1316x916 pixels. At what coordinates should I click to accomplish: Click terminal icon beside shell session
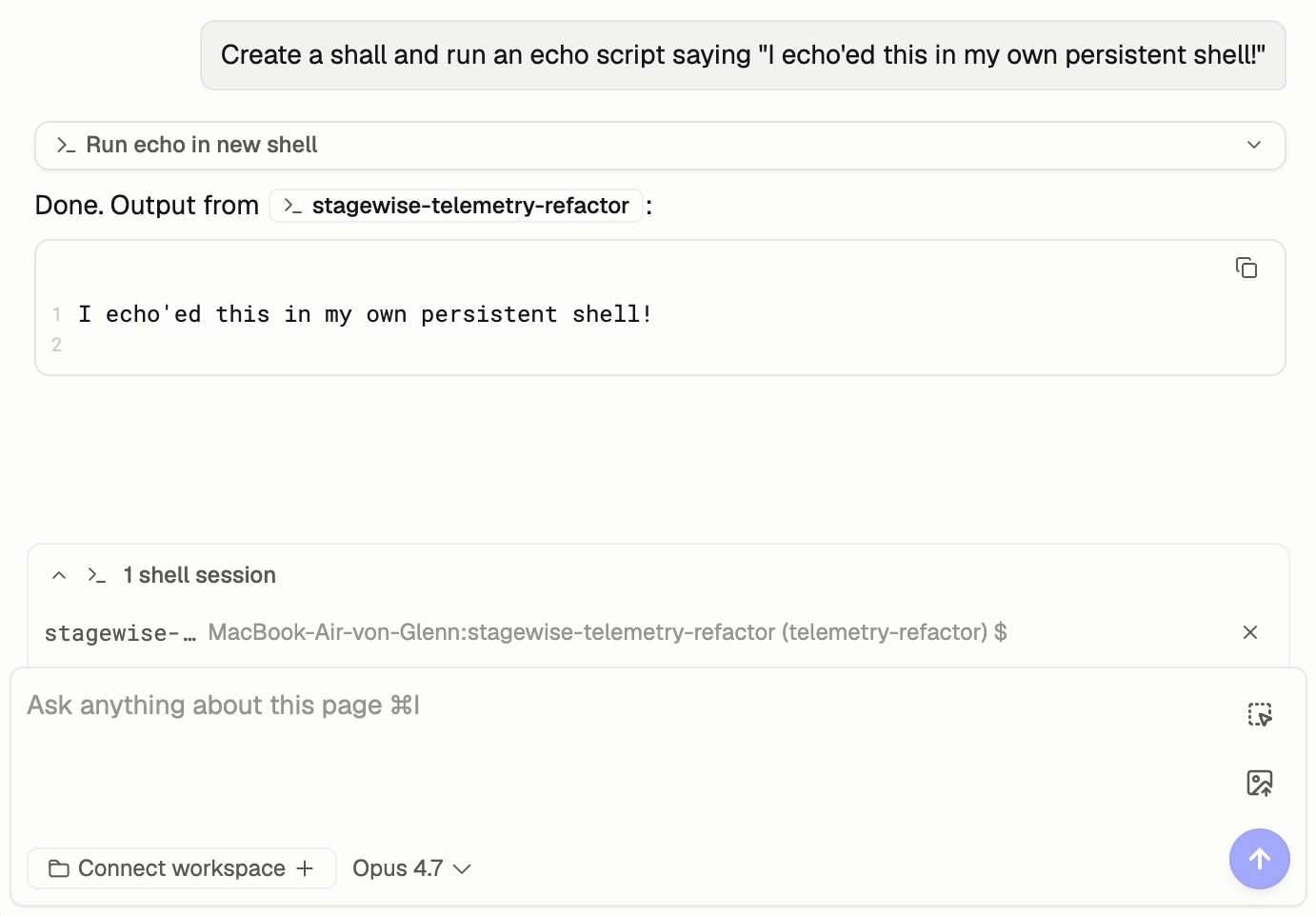tap(96, 575)
